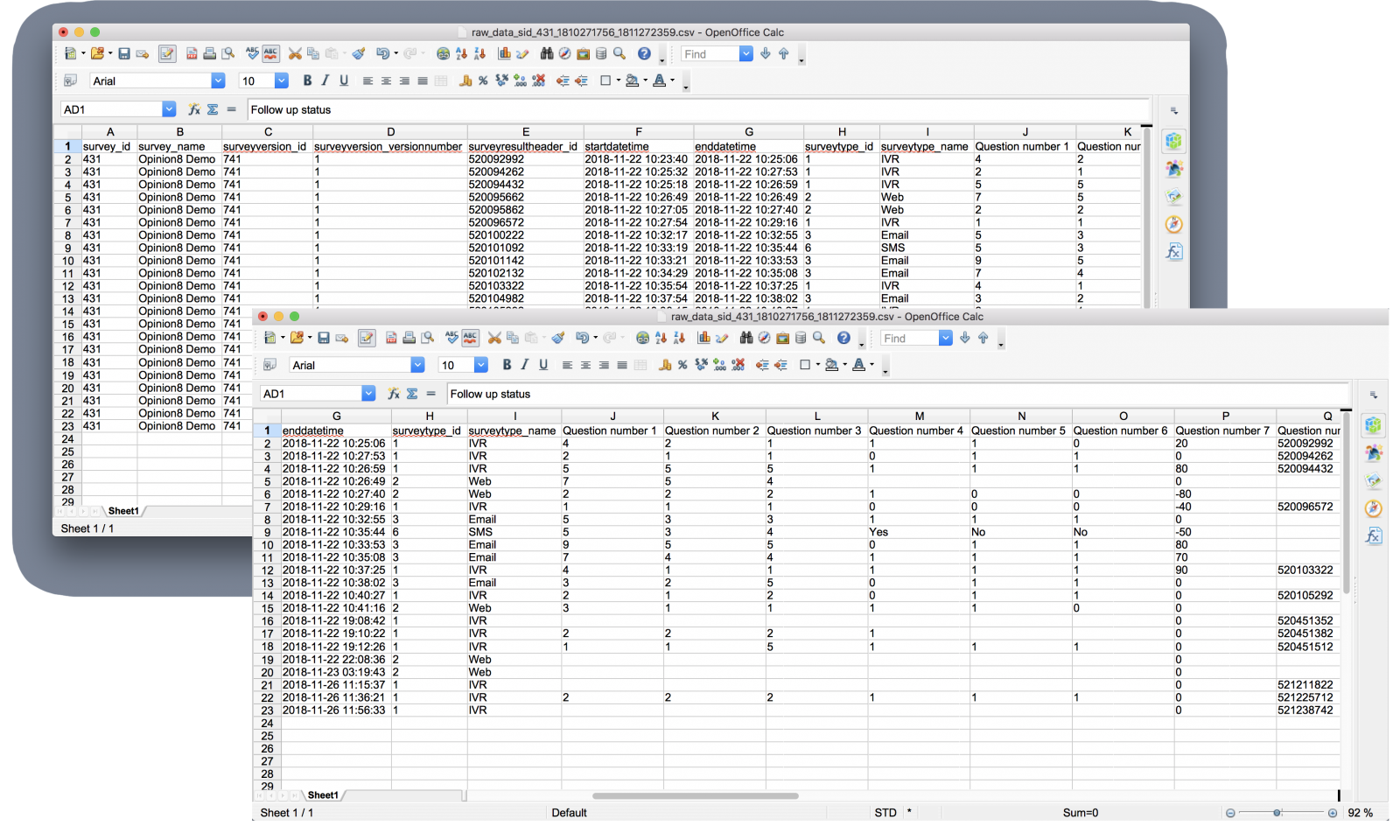The image size is (1400, 840).
Task: Apply currency number format in front window
Action: (x=665, y=366)
